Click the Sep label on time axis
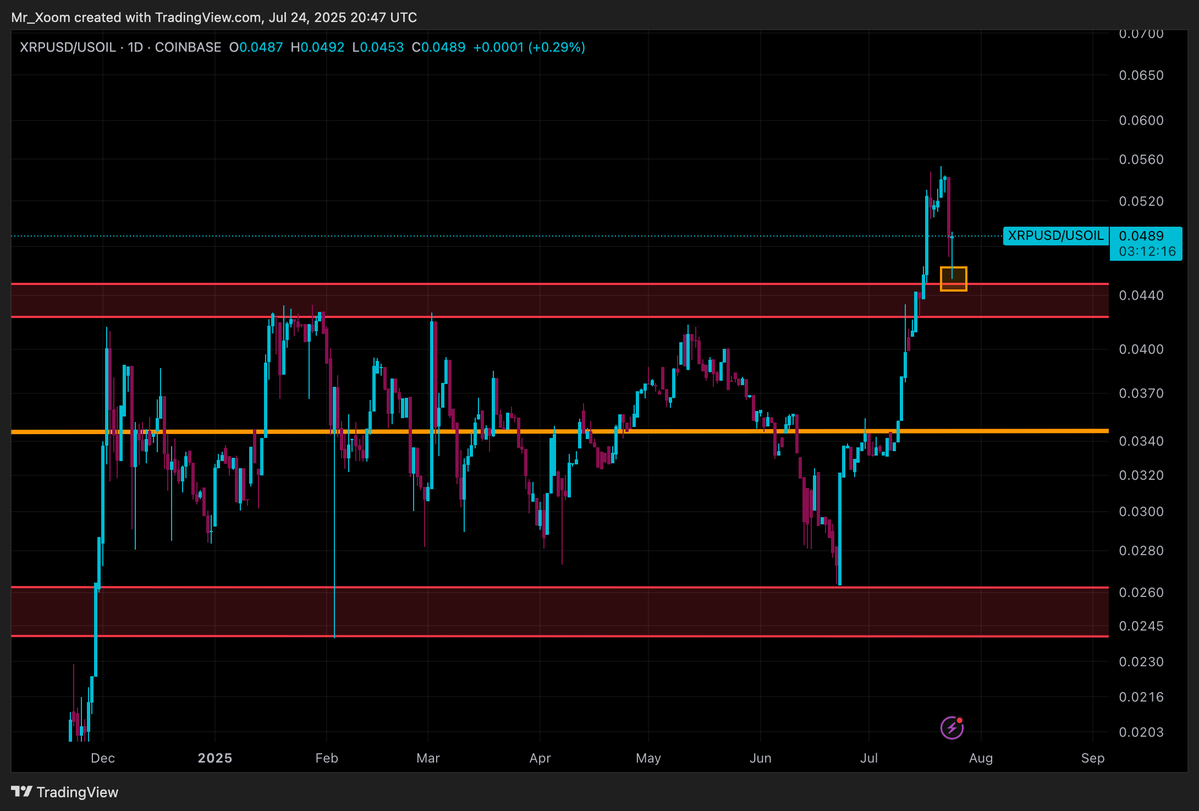This screenshot has width=1199, height=811. coord(1093,758)
